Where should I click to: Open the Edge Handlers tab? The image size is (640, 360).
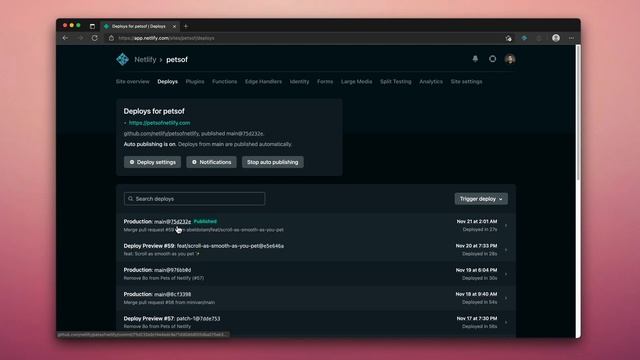[x=263, y=82]
